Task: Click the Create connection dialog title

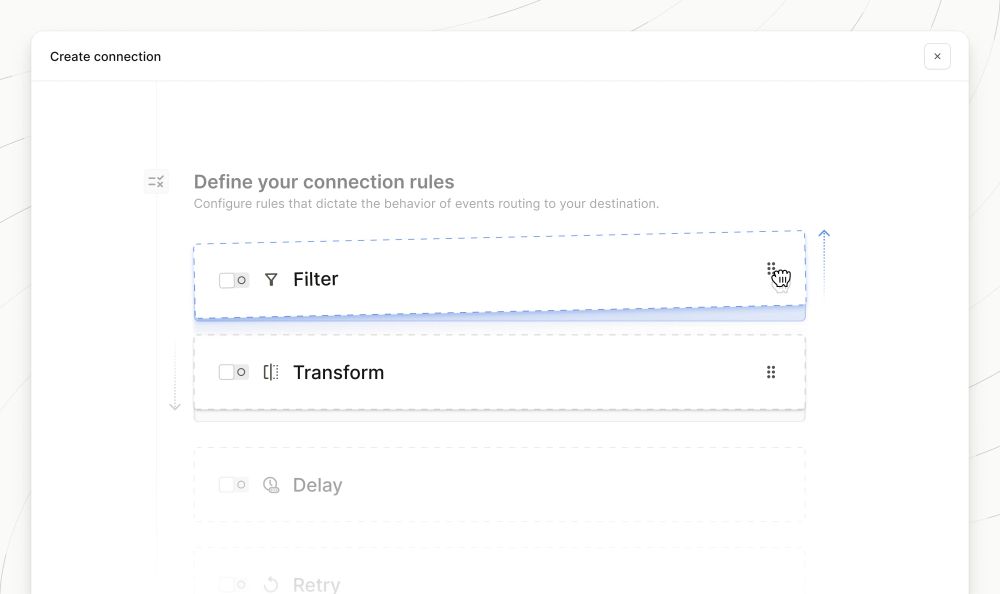Action: (x=105, y=57)
